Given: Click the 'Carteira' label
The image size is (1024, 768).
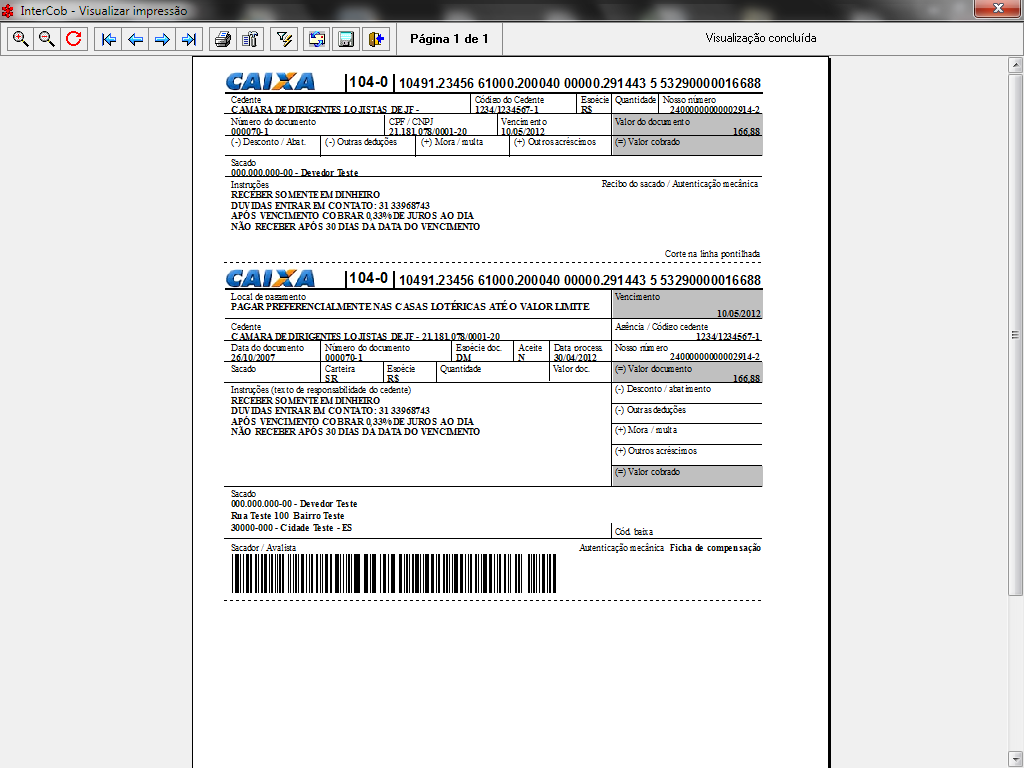Looking at the screenshot, I should pyautogui.click(x=340, y=369).
